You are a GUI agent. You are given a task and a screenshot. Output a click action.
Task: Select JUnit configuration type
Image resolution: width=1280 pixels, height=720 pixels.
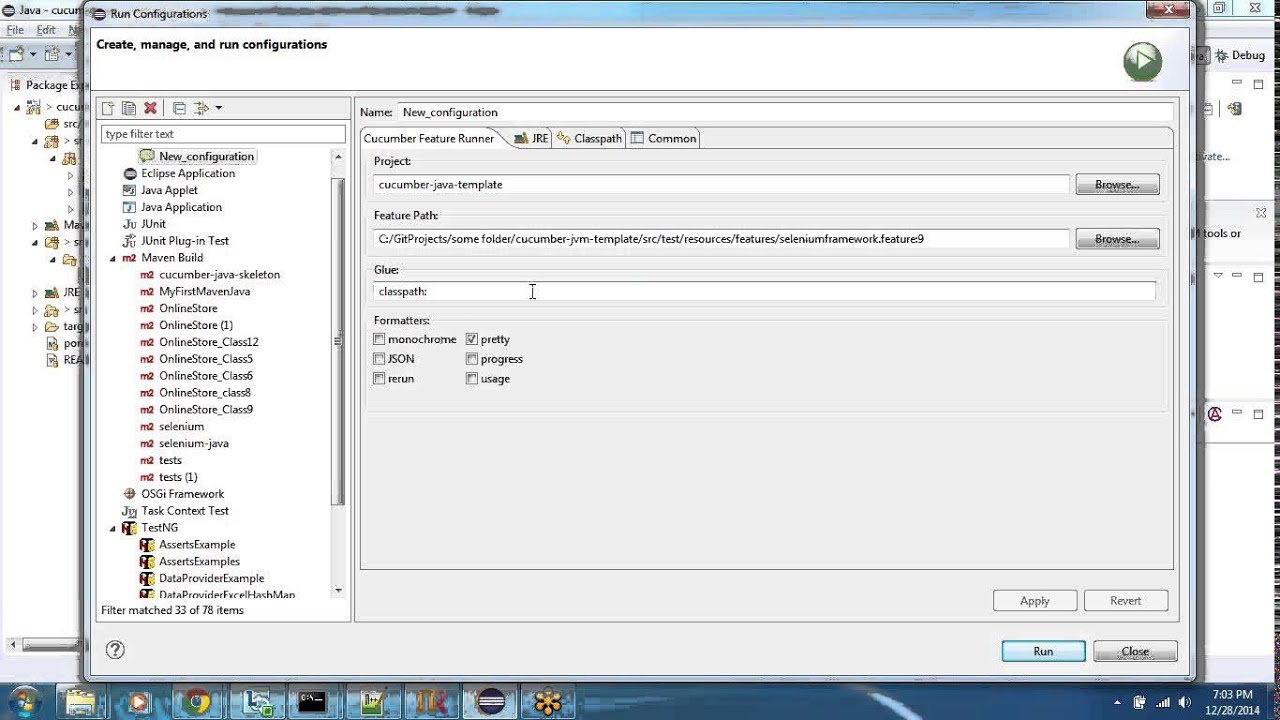pos(153,224)
